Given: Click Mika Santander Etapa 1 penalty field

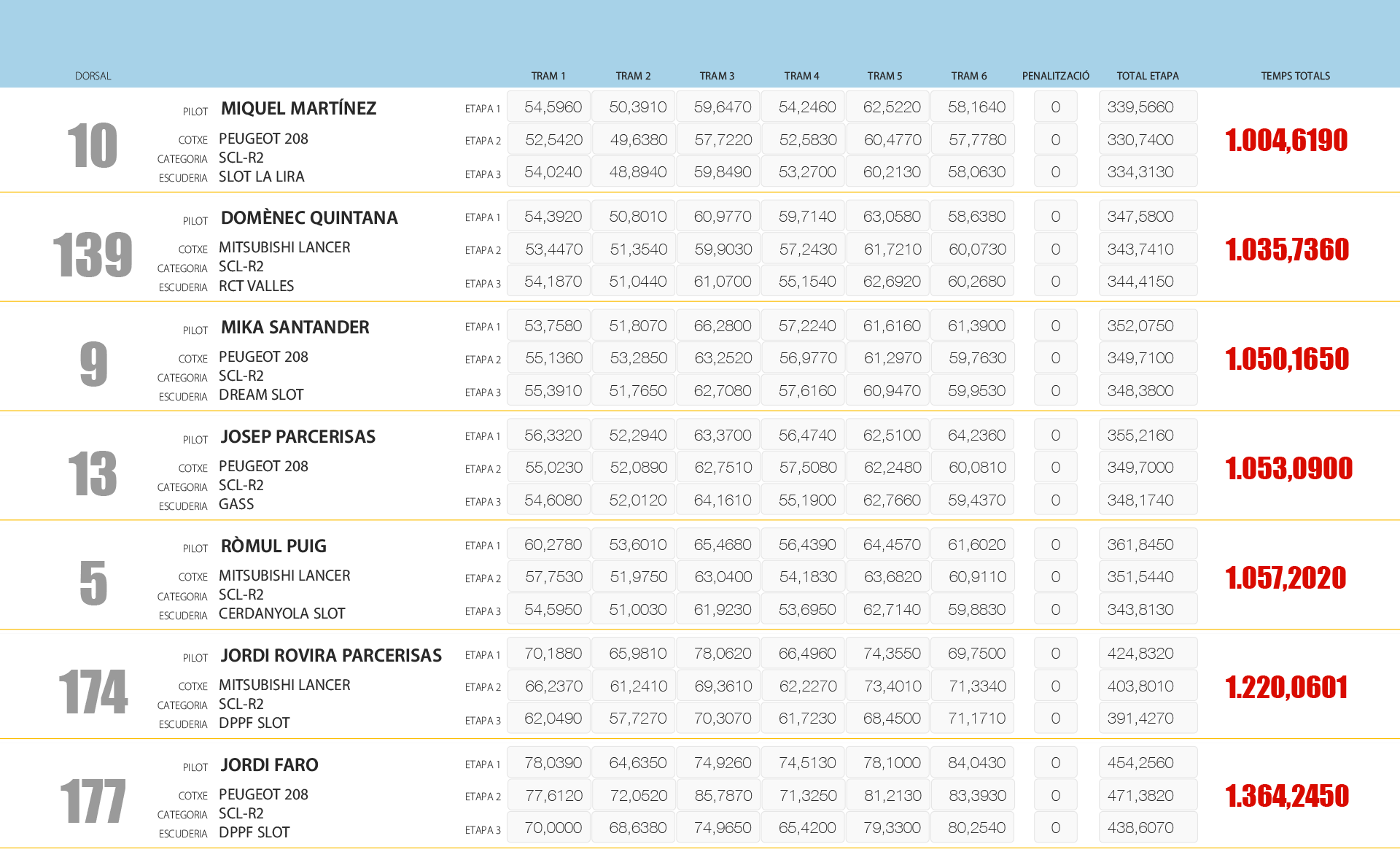Looking at the screenshot, I should [x=1055, y=326].
